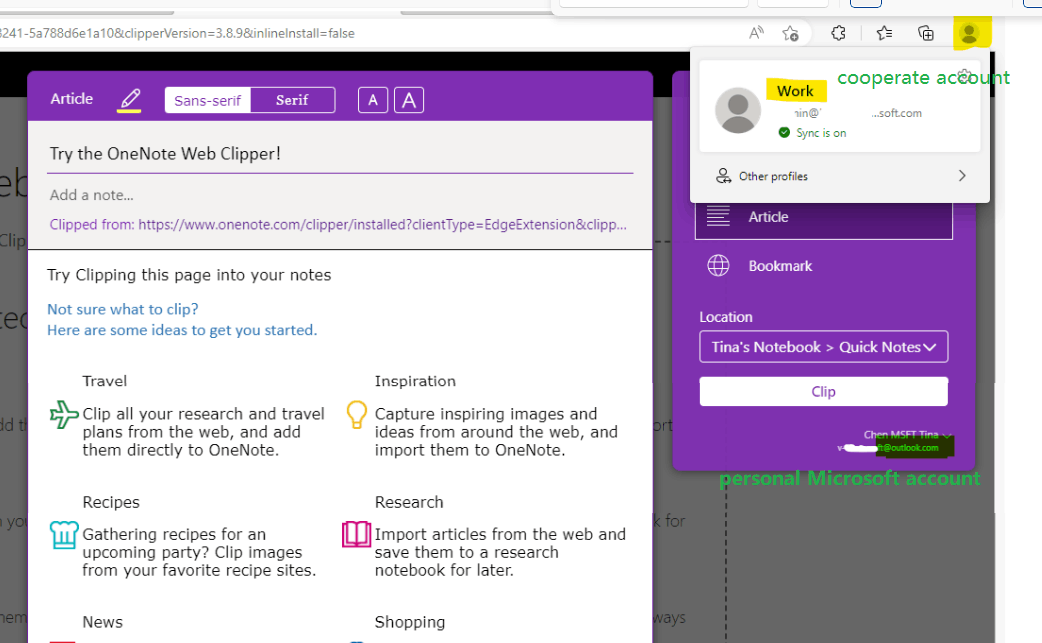Click the browser profile avatar icon
This screenshot has width=1042, height=643.
[x=969, y=33]
